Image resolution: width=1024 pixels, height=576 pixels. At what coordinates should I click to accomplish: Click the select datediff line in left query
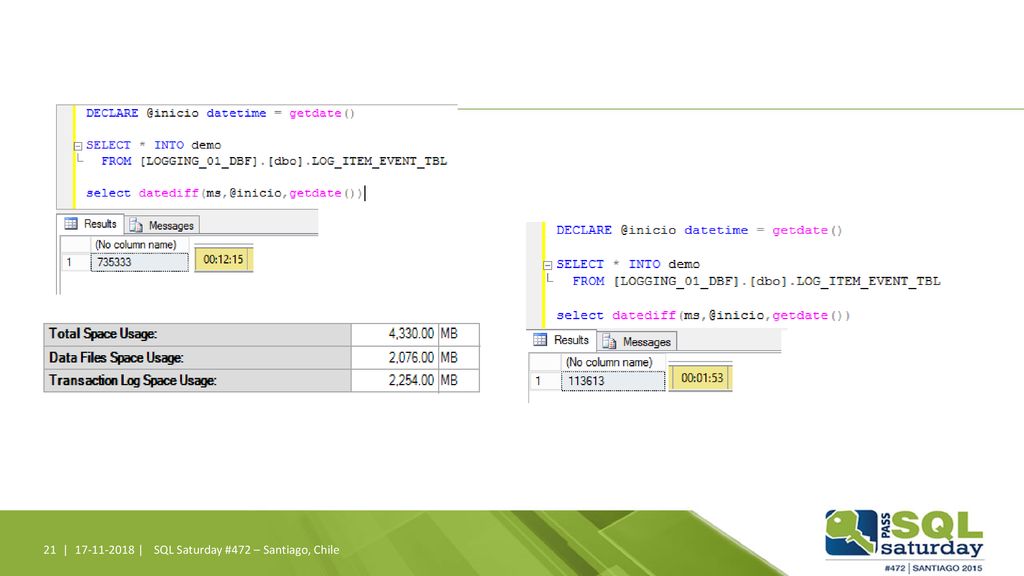click(224, 193)
